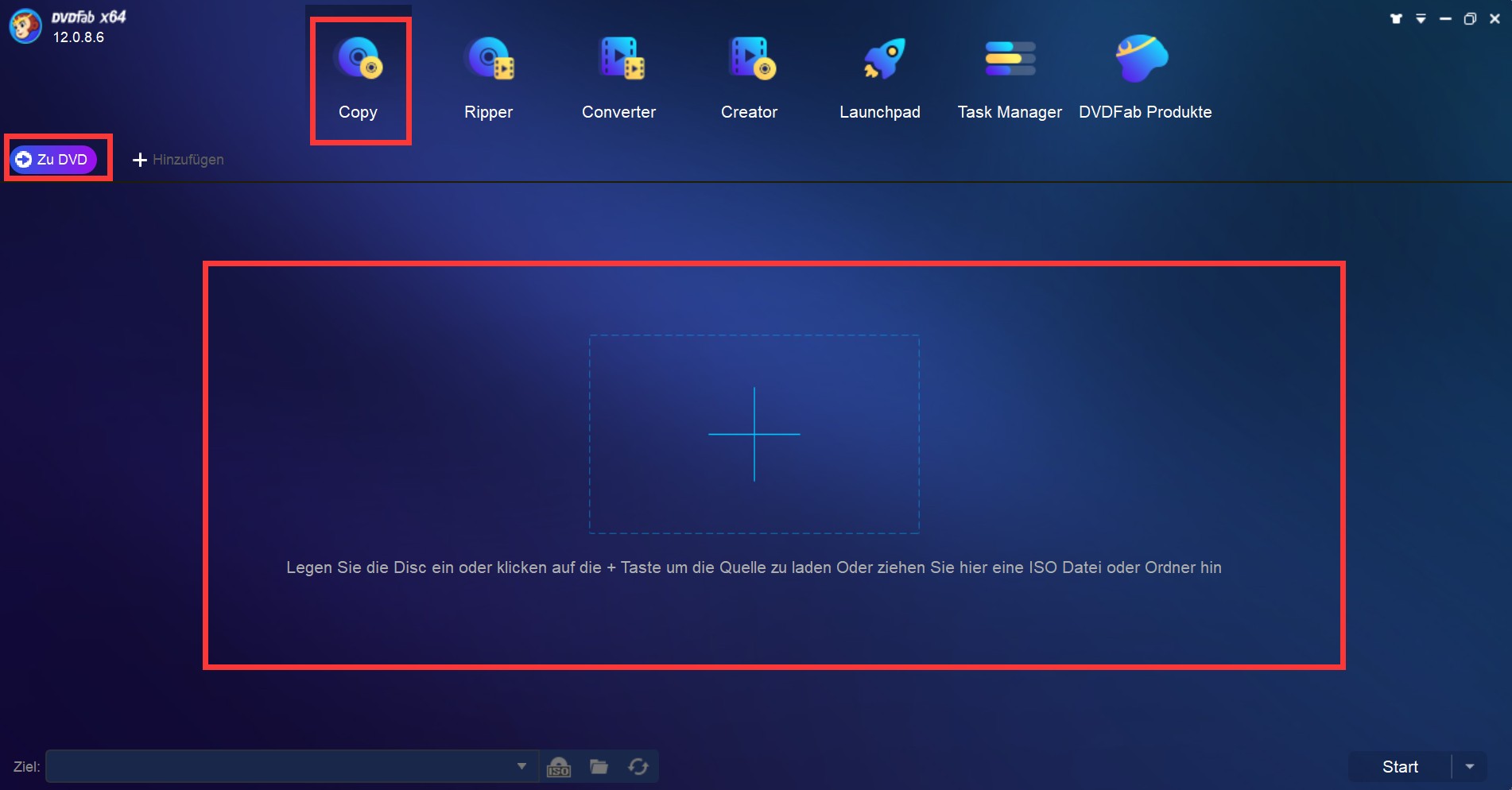Screen dimensions: 1512x790
Task: Open the Copy module
Action: (359, 79)
